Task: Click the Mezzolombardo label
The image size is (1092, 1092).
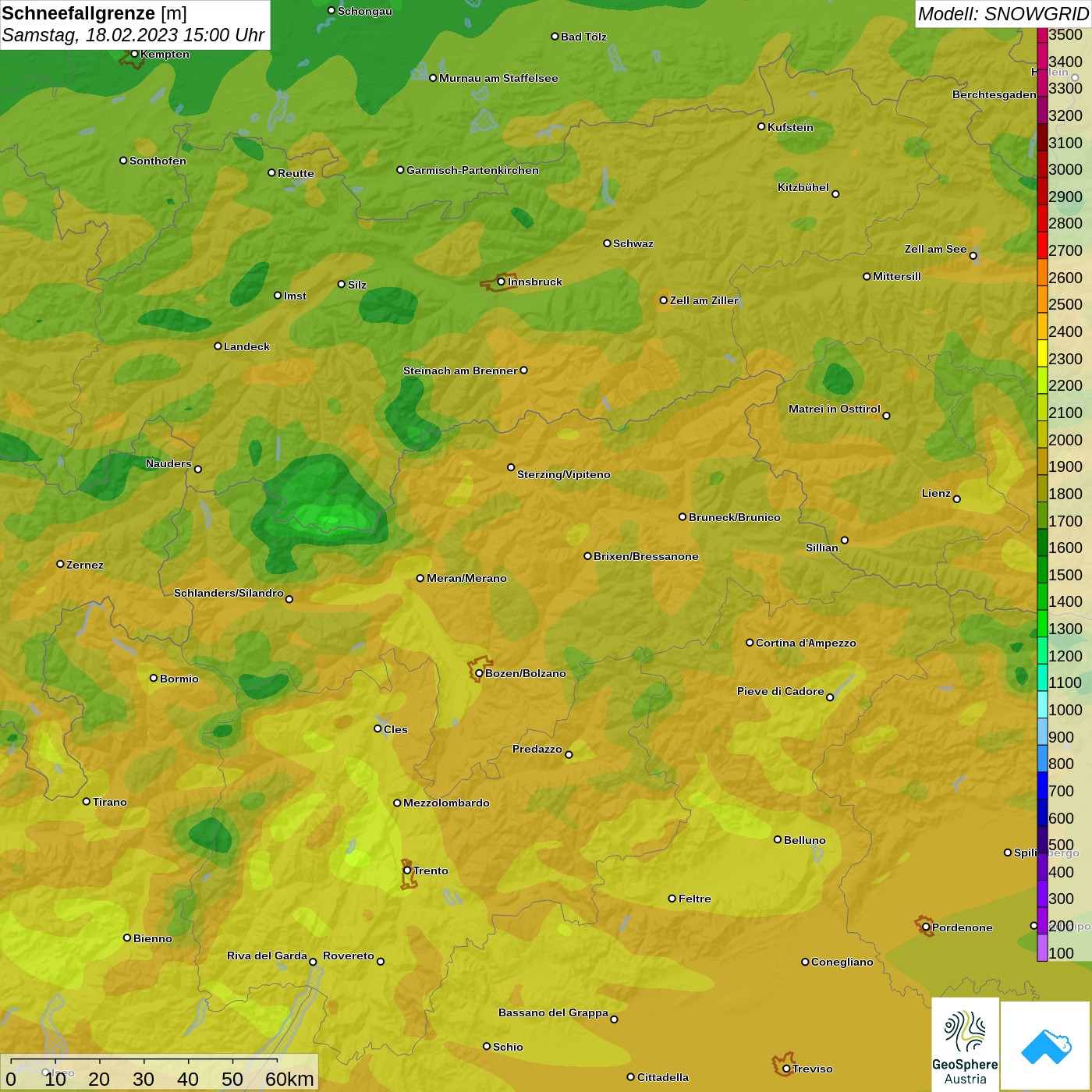Action: click(x=446, y=803)
